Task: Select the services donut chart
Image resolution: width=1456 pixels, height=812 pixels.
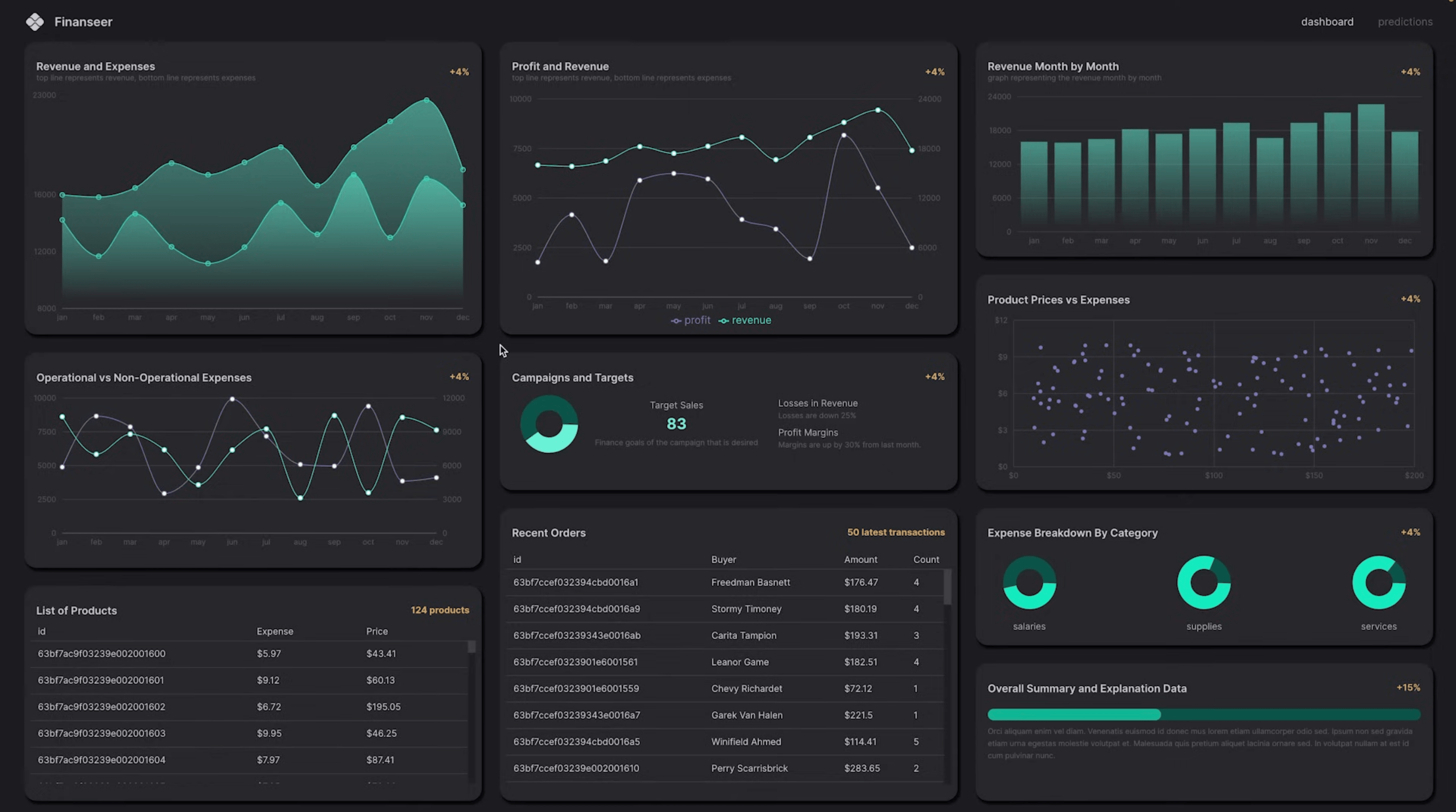Action: coord(1378,583)
